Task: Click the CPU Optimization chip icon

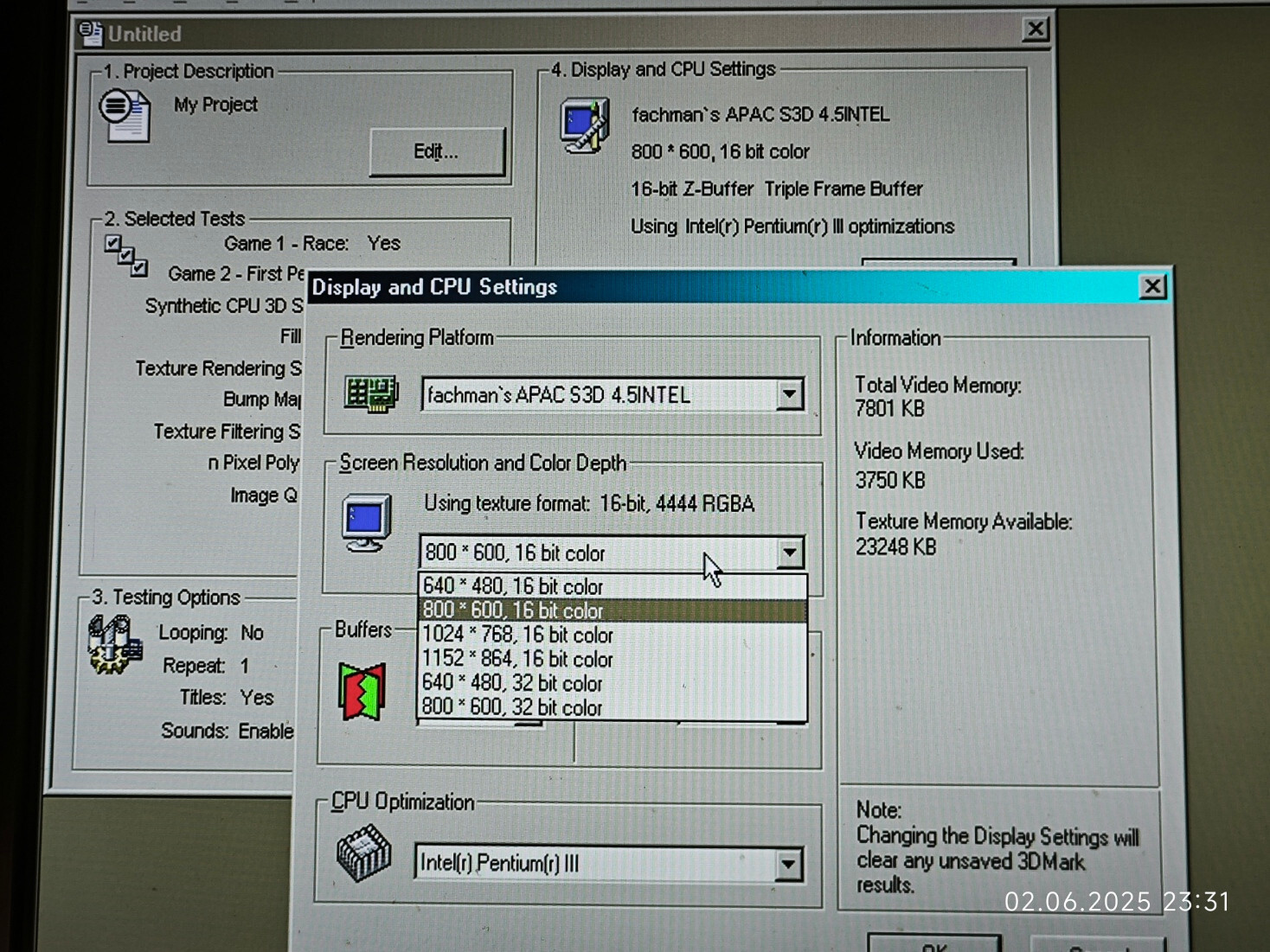Action: click(363, 853)
